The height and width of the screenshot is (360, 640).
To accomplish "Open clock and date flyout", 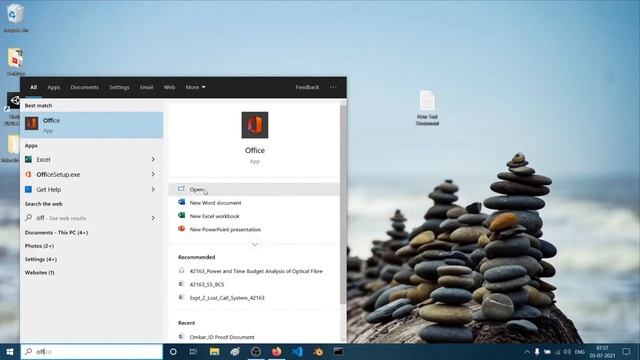I will pyautogui.click(x=602, y=352).
